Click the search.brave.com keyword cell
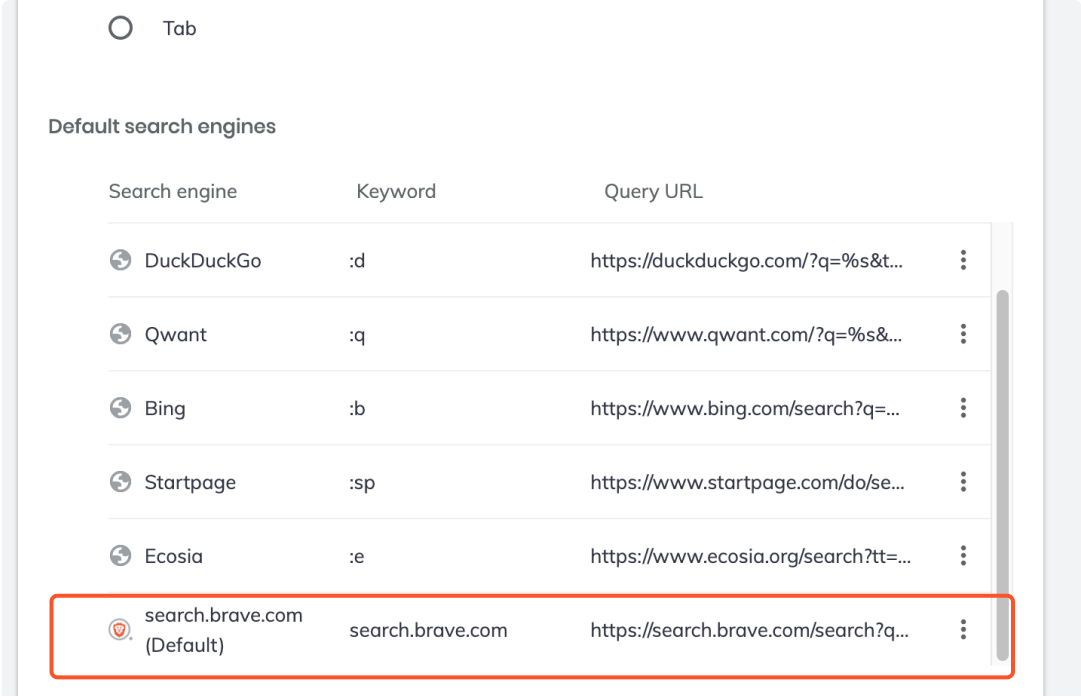The image size is (1081, 697). click(x=428, y=630)
